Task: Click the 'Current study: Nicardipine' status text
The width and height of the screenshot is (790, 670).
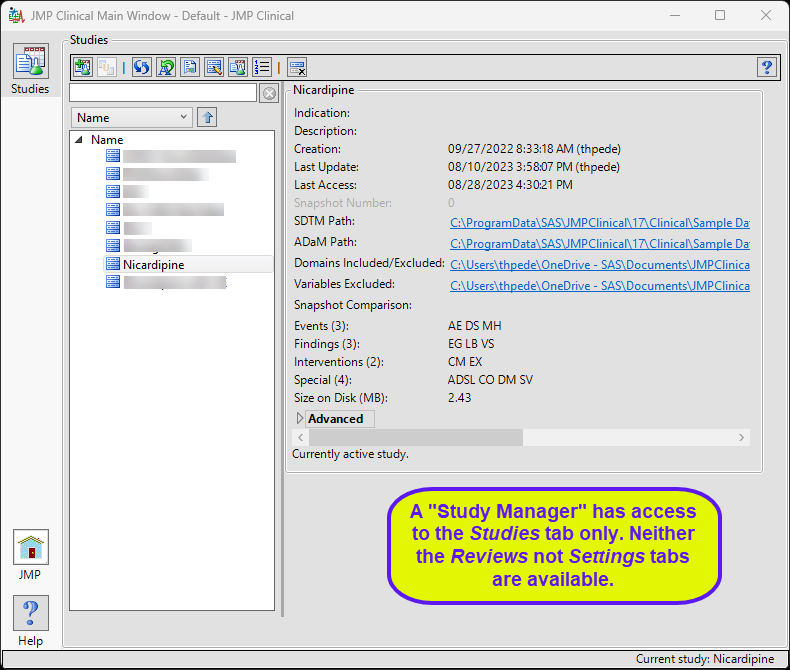Action: (x=705, y=659)
